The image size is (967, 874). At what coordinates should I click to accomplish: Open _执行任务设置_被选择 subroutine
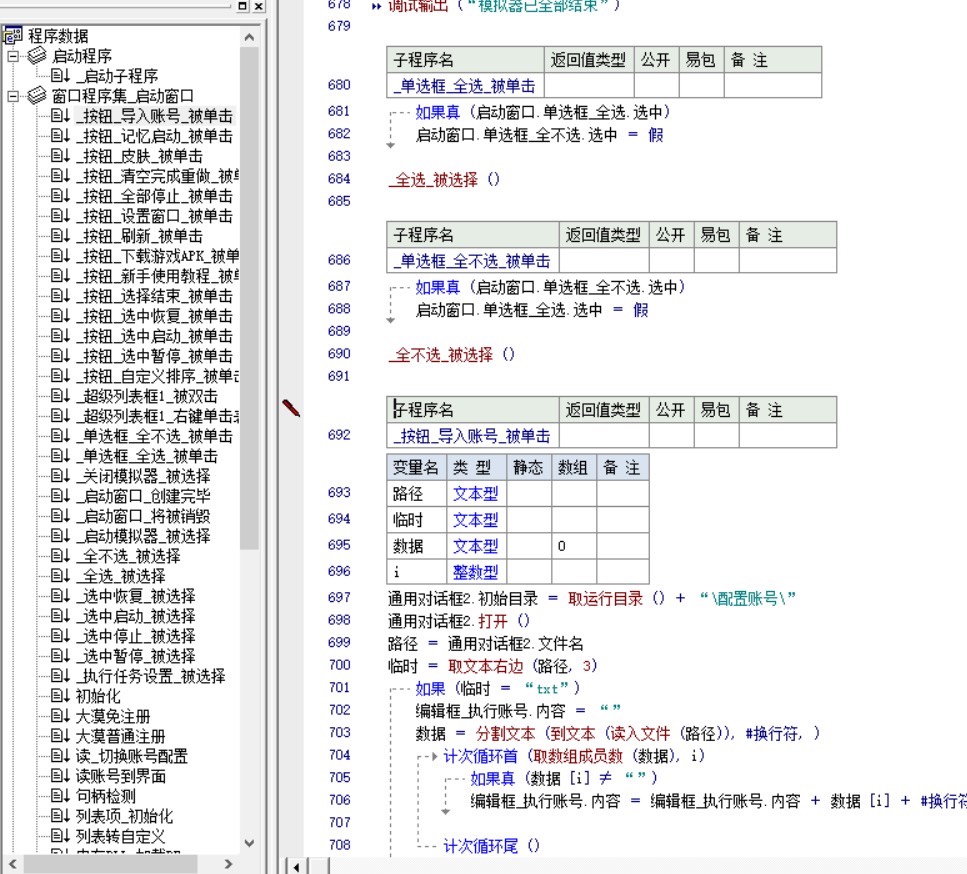(150, 676)
